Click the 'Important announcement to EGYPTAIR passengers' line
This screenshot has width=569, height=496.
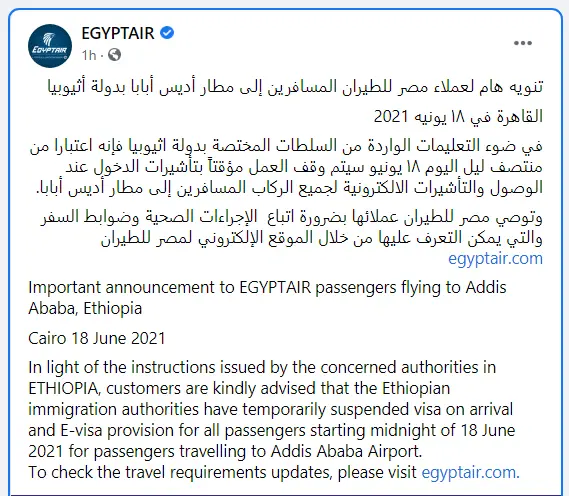(267, 287)
